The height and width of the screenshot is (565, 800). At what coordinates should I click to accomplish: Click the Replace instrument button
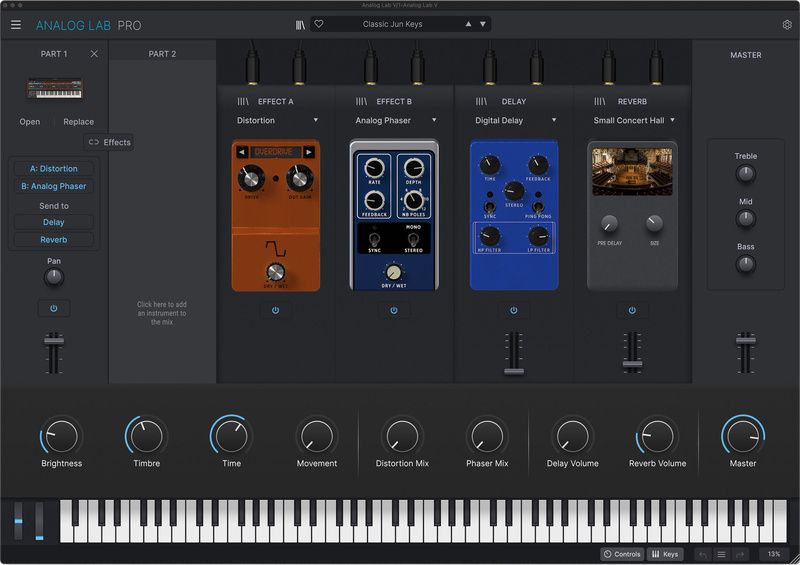point(79,121)
